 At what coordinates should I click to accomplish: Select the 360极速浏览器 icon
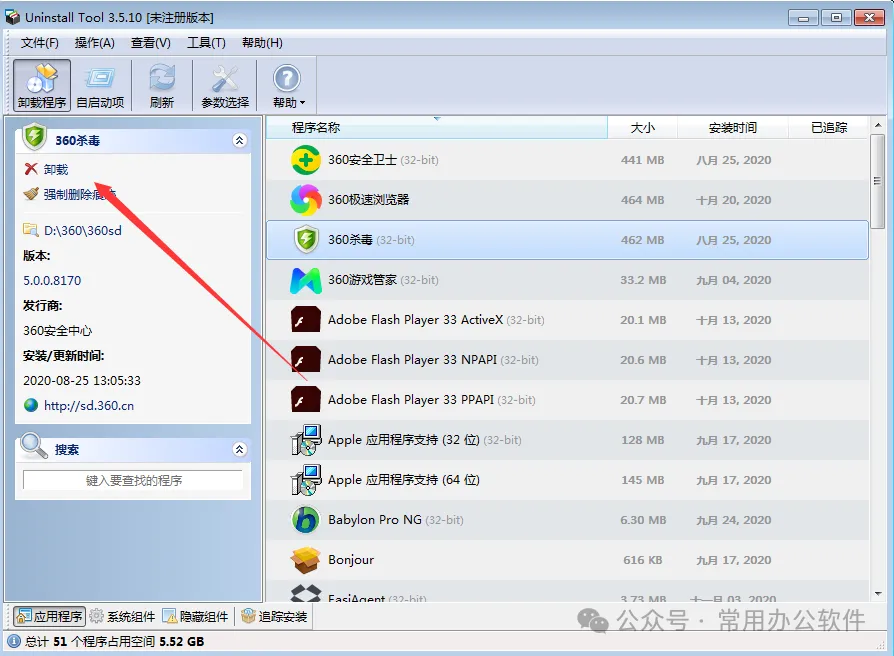(x=306, y=200)
